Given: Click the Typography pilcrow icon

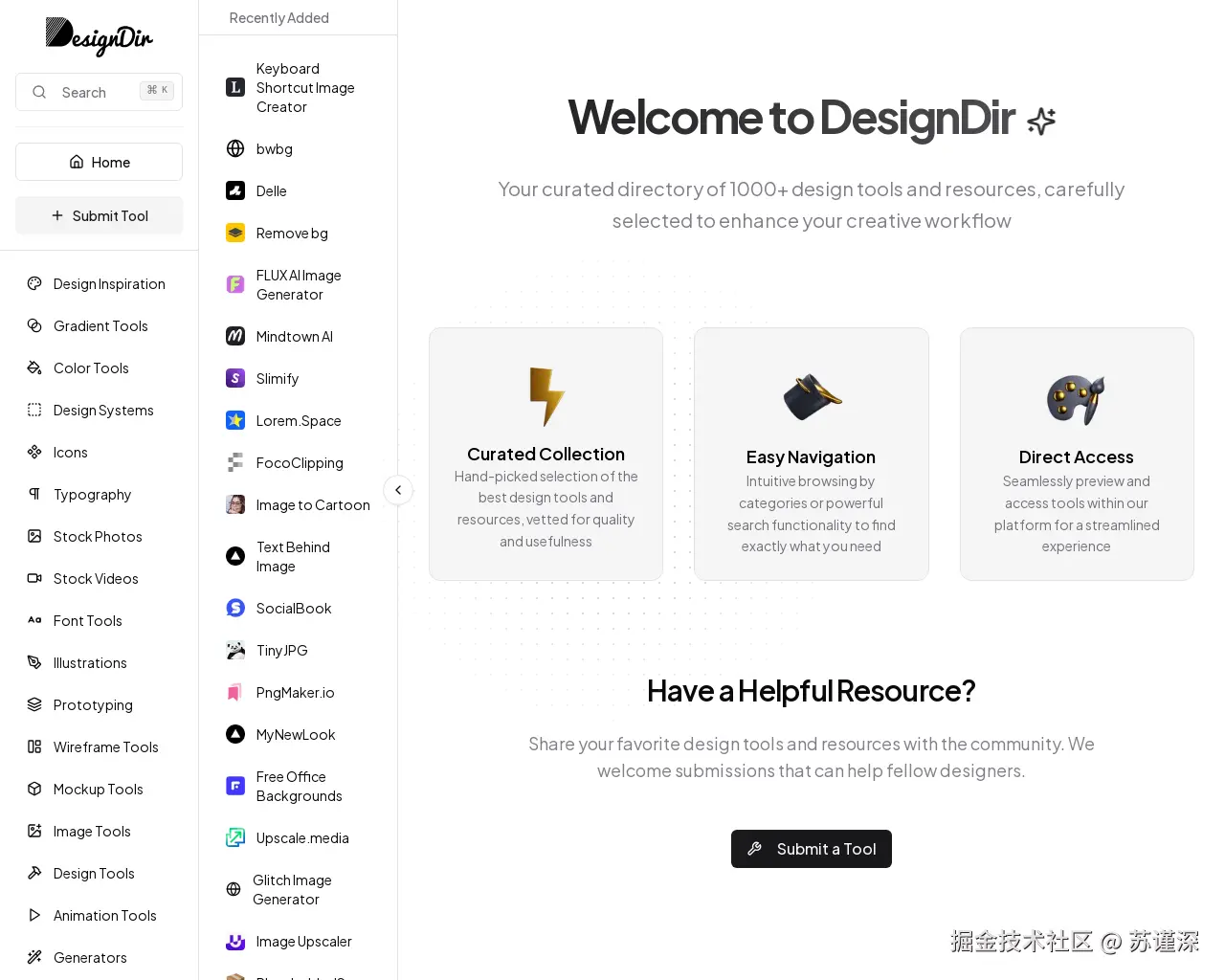Looking at the screenshot, I should point(34,494).
